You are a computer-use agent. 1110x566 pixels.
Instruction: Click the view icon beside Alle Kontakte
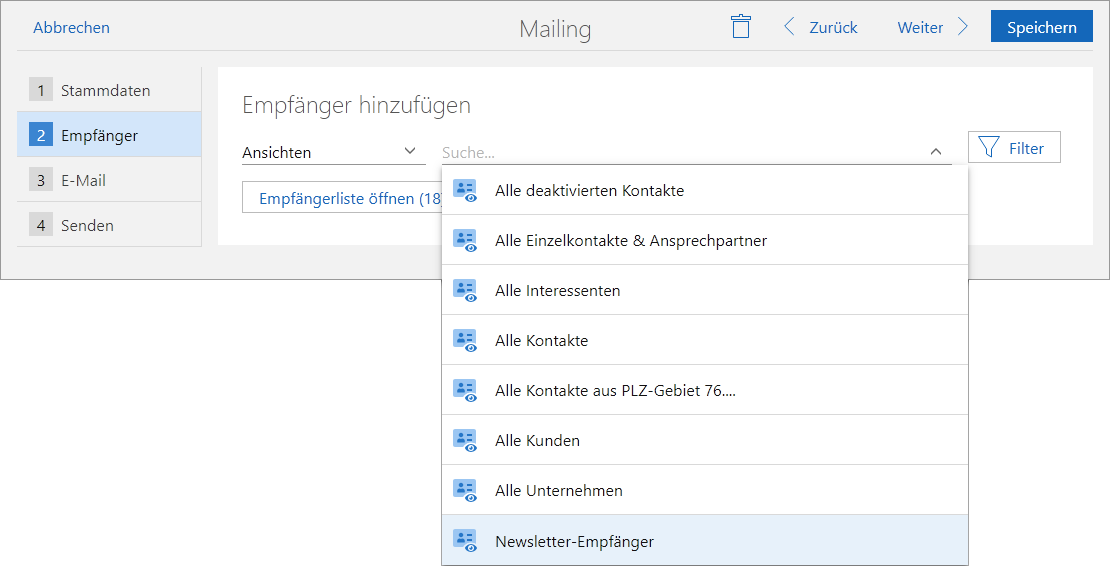(x=464, y=340)
